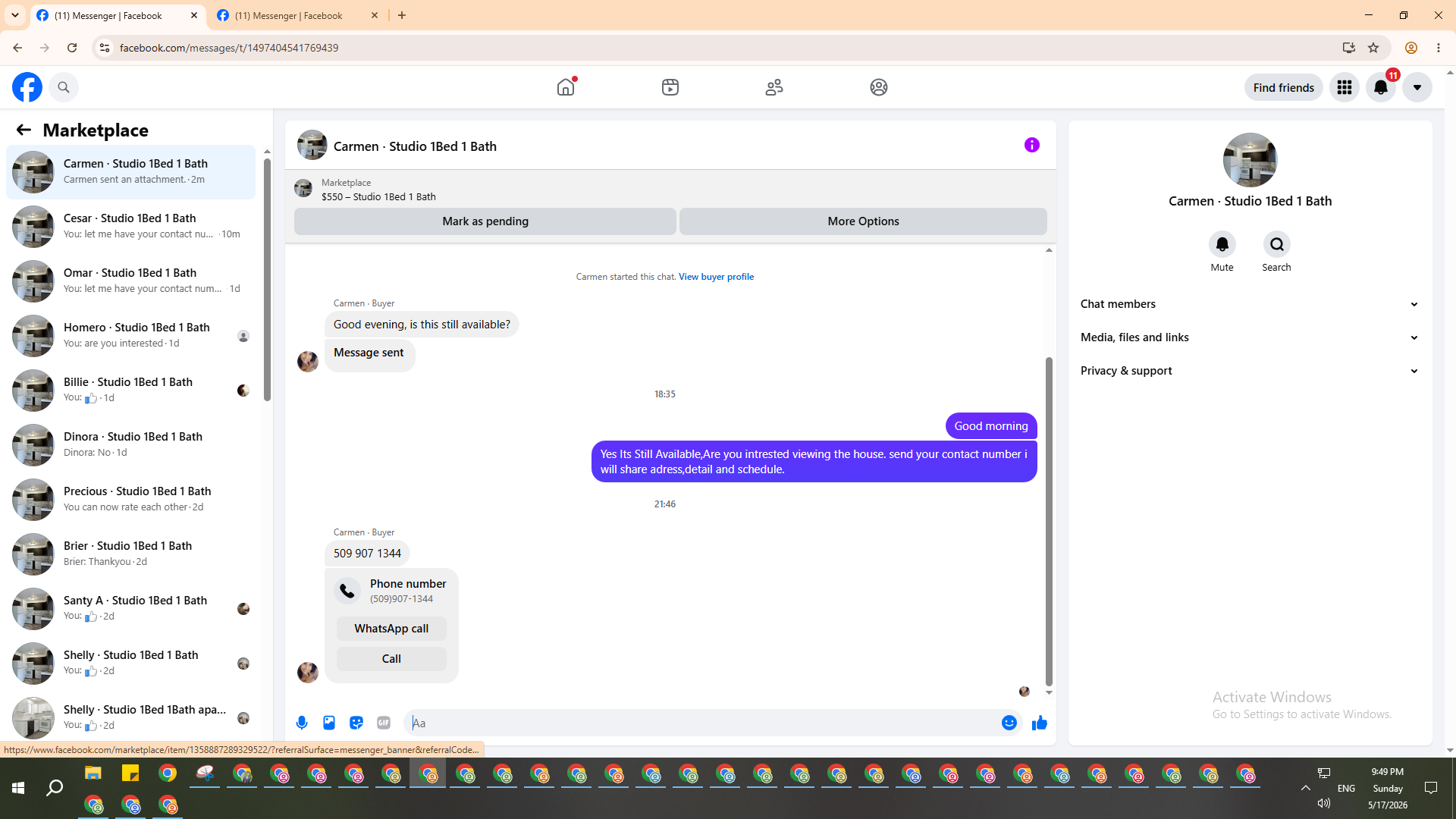The image size is (1456, 819).
Task: Open Facebook search magnifier
Action: [x=64, y=87]
